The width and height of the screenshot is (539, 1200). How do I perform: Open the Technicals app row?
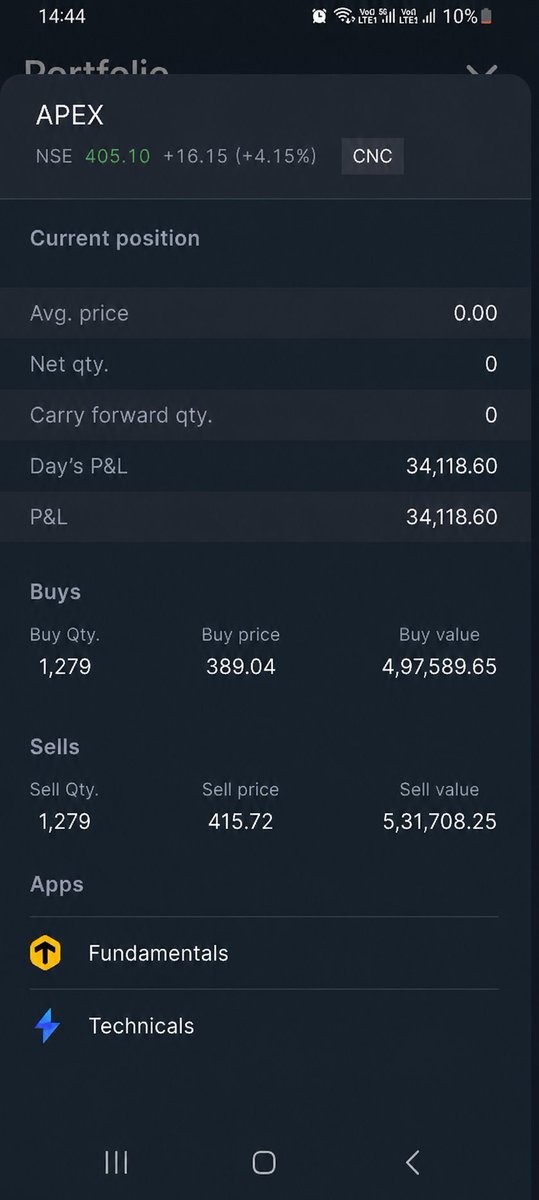pyautogui.click(x=264, y=1026)
